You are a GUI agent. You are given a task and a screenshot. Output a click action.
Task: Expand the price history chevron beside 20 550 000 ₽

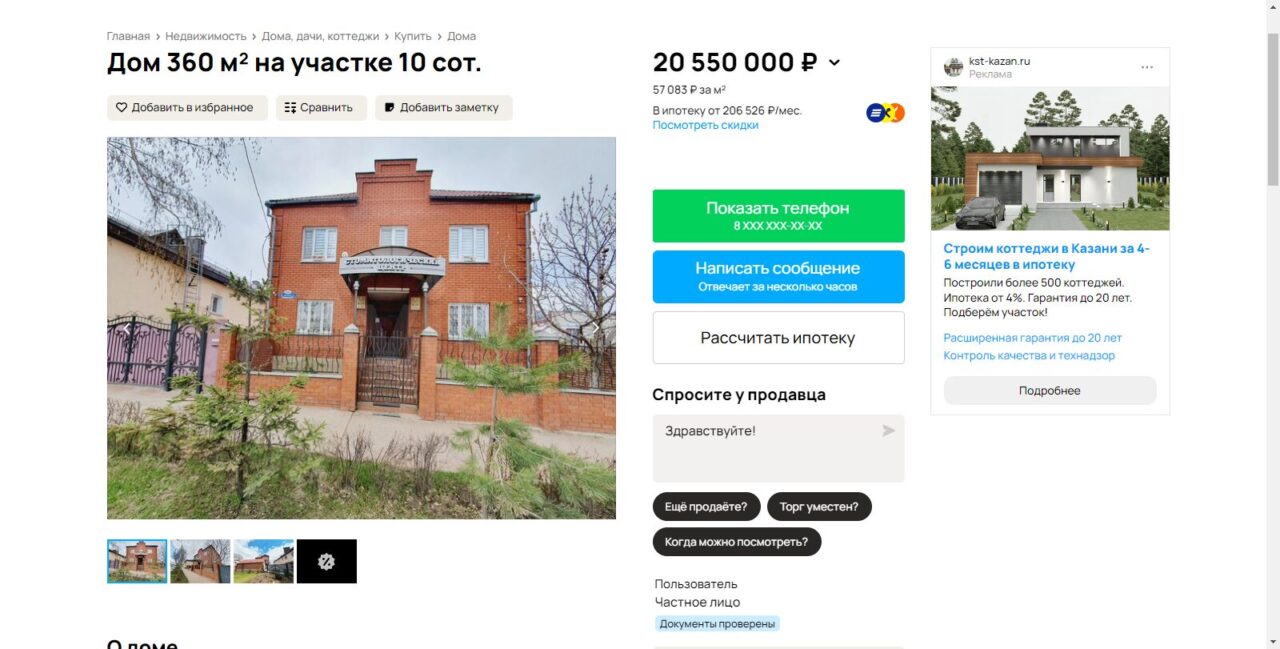(835, 63)
